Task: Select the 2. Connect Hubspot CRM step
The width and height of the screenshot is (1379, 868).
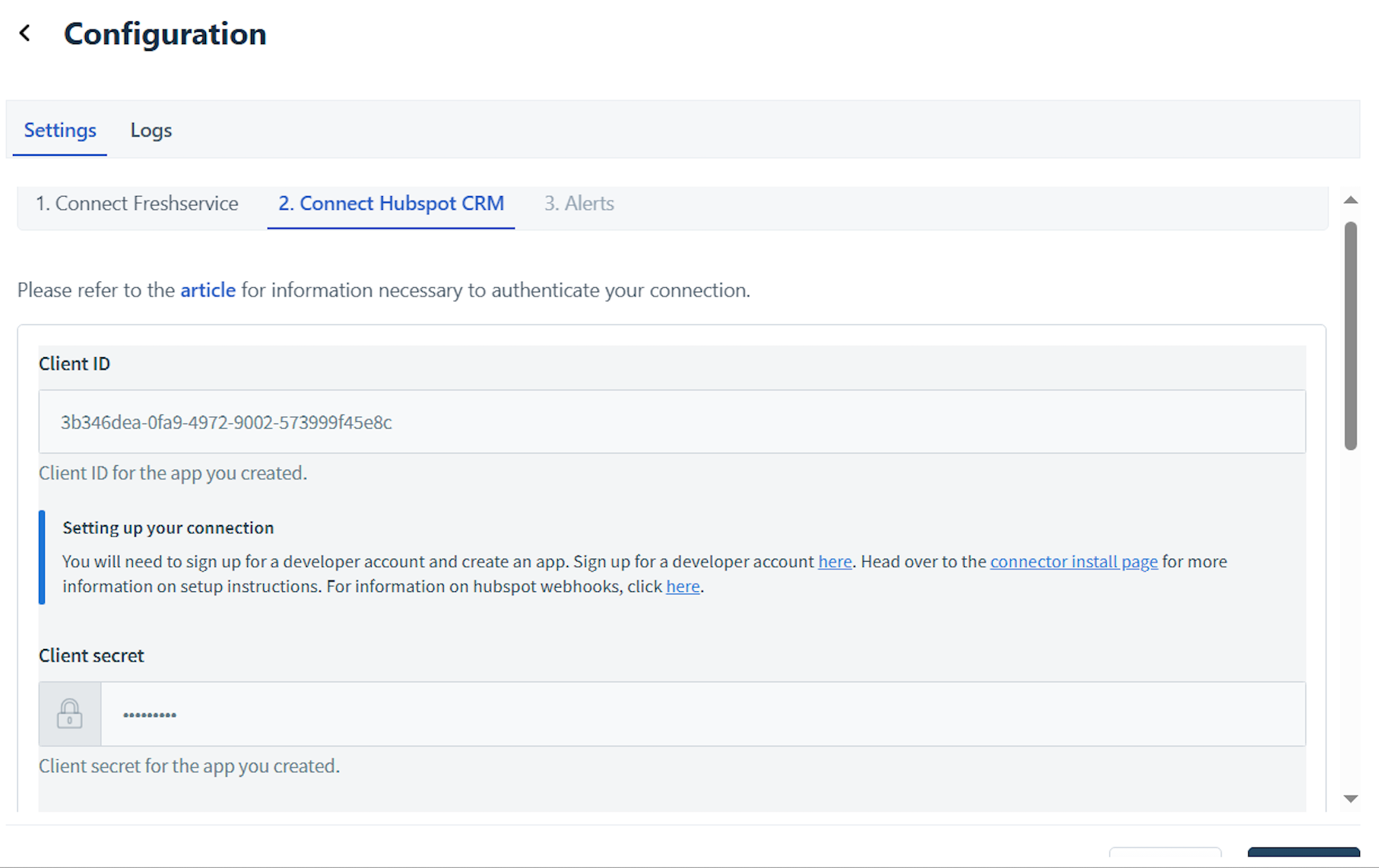Action: tap(391, 204)
